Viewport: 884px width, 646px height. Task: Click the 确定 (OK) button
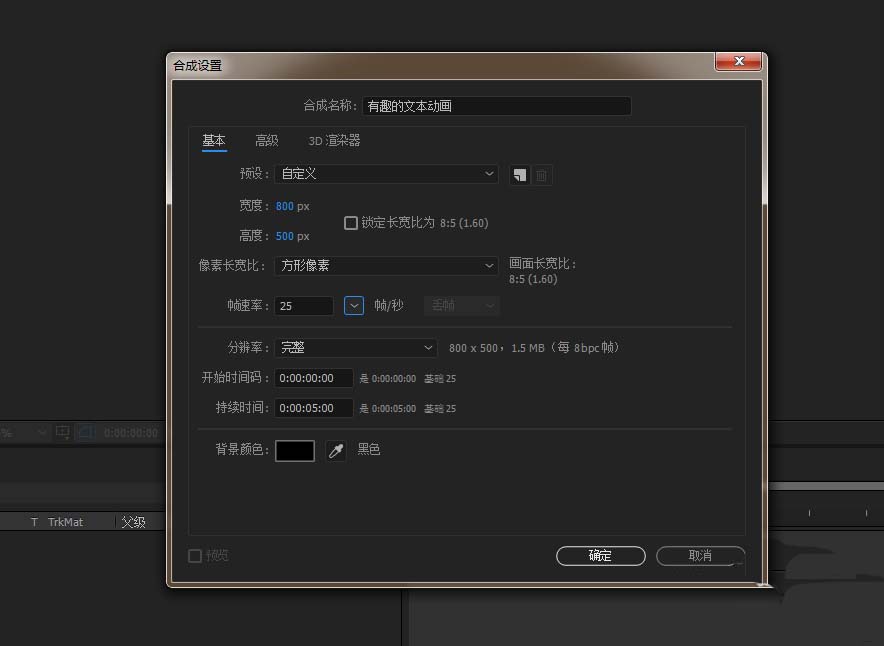coord(600,556)
